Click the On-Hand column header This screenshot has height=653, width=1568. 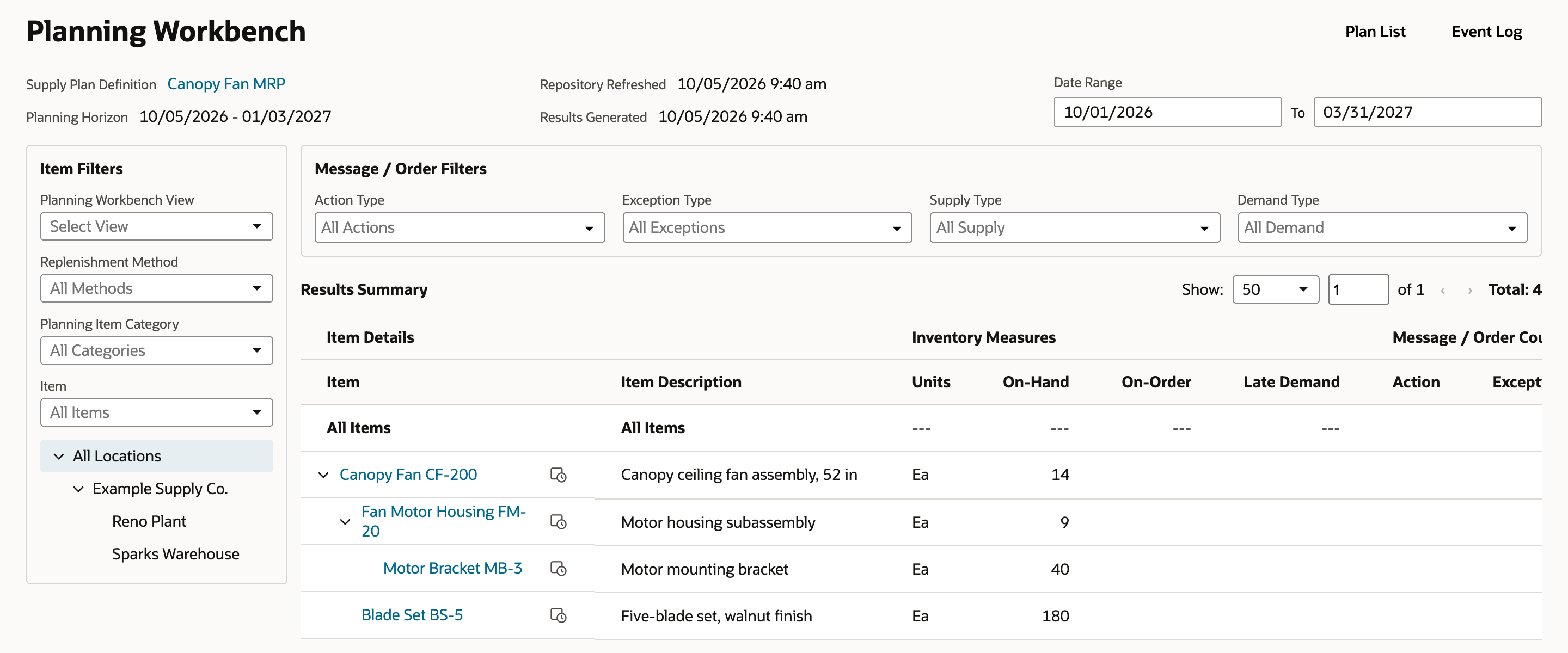[x=1036, y=382]
